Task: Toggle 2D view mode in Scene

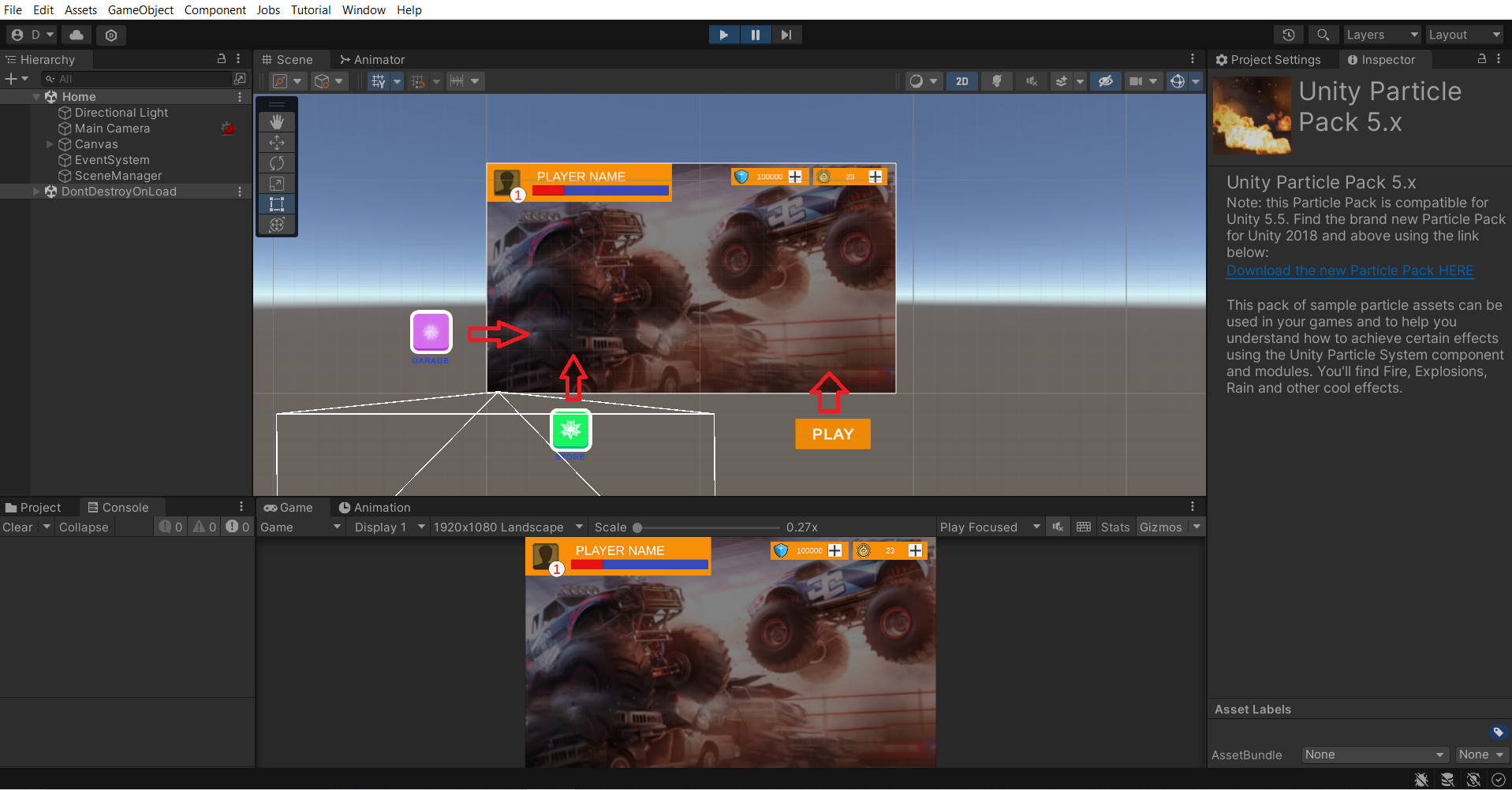Action: (x=961, y=81)
